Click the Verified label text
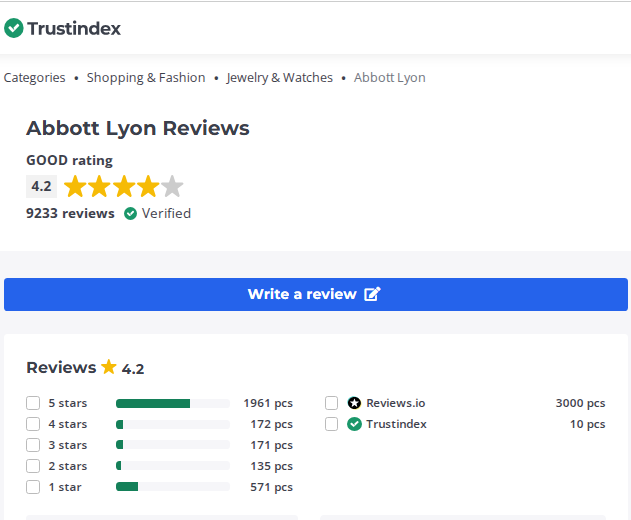 [166, 213]
